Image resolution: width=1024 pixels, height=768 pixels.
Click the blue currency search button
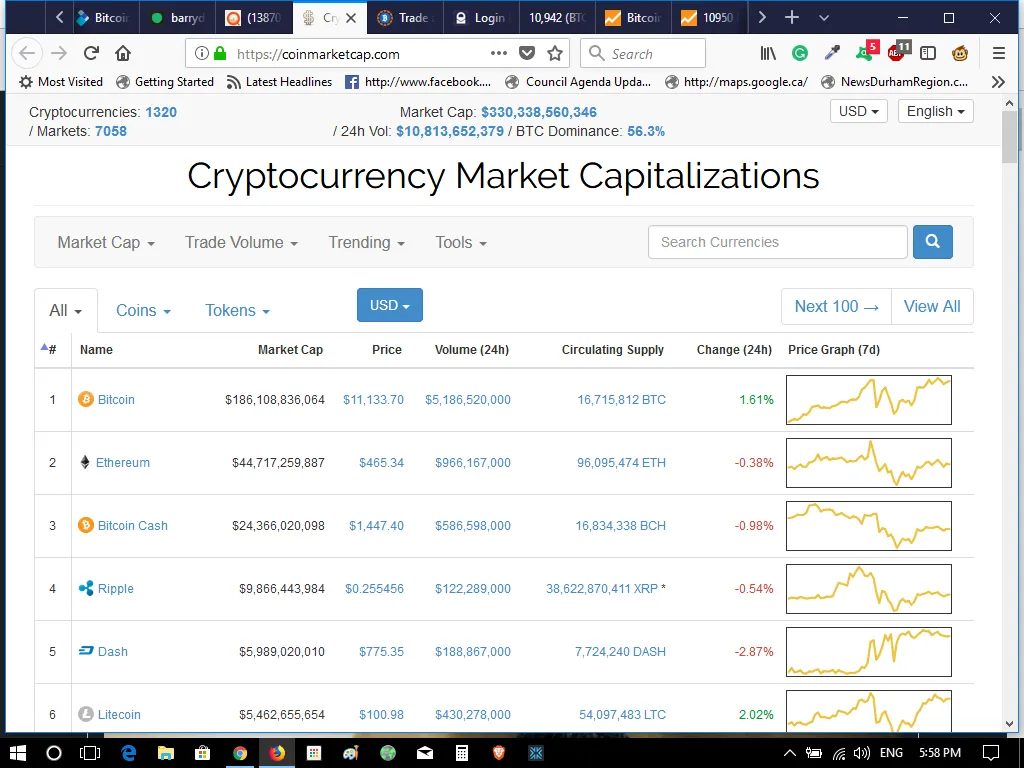[x=933, y=242]
